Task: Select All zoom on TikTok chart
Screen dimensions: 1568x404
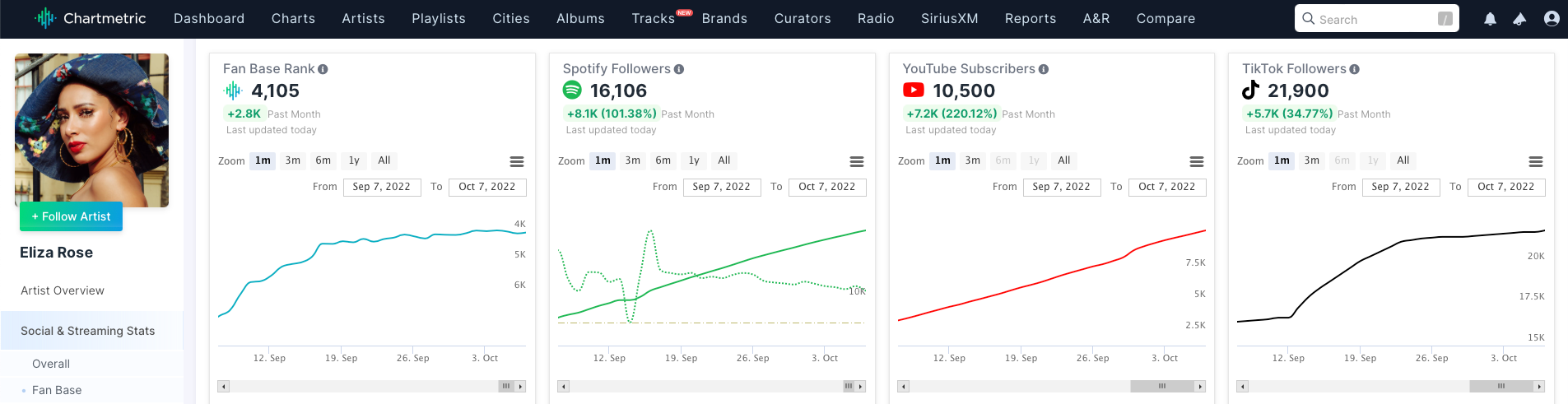Action: [1403, 160]
